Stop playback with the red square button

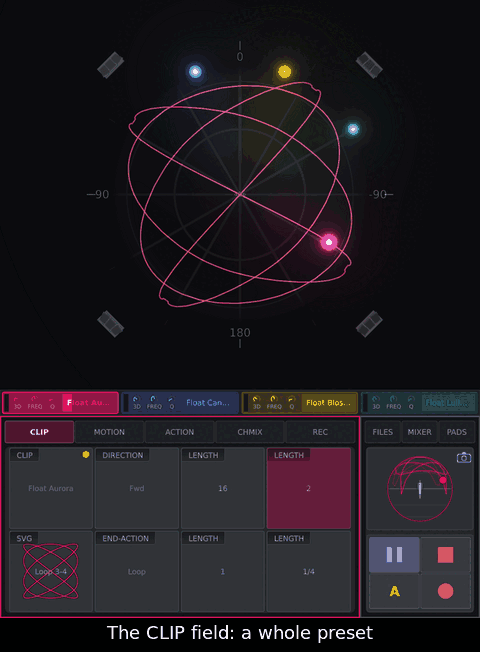[x=445, y=554]
